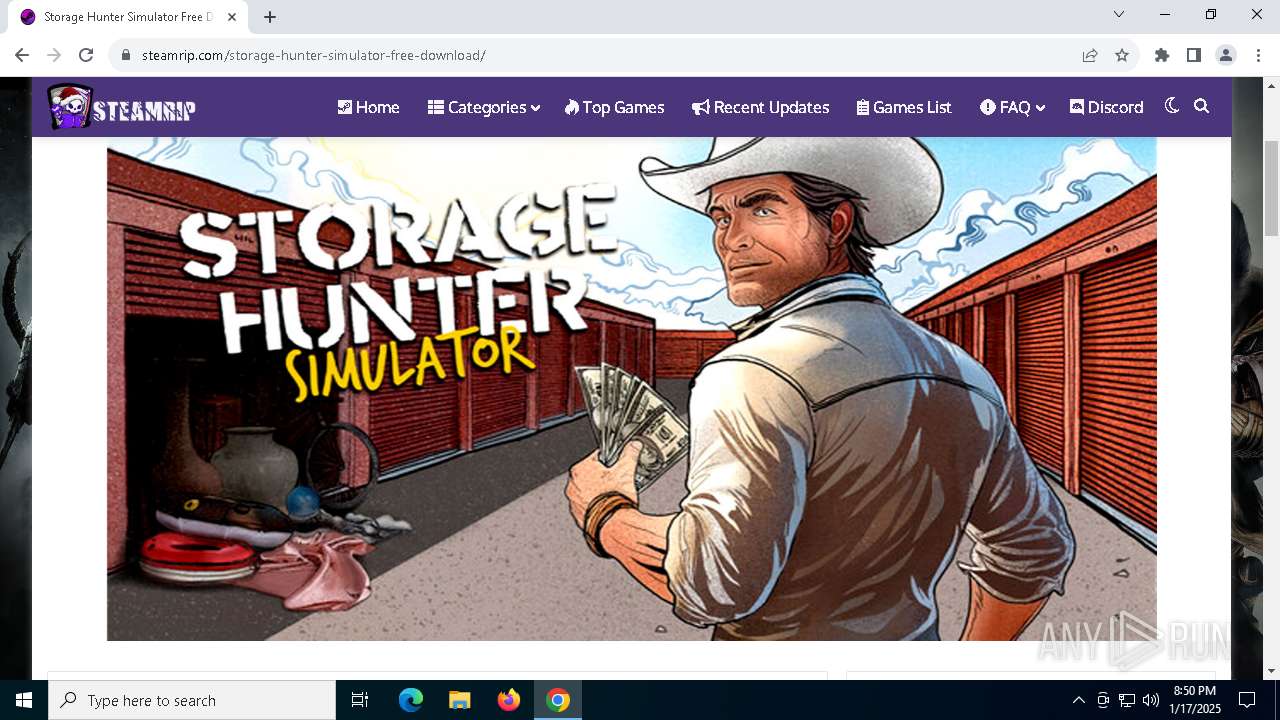The height and width of the screenshot is (720, 1280).
Task: Share this page icon
Action: 1090,55
